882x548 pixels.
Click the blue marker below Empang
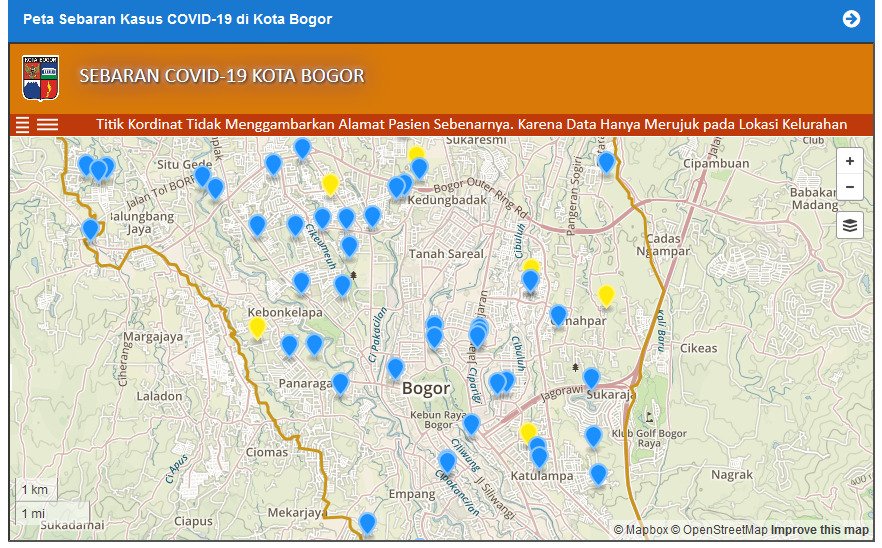click(x=367, y=522)
